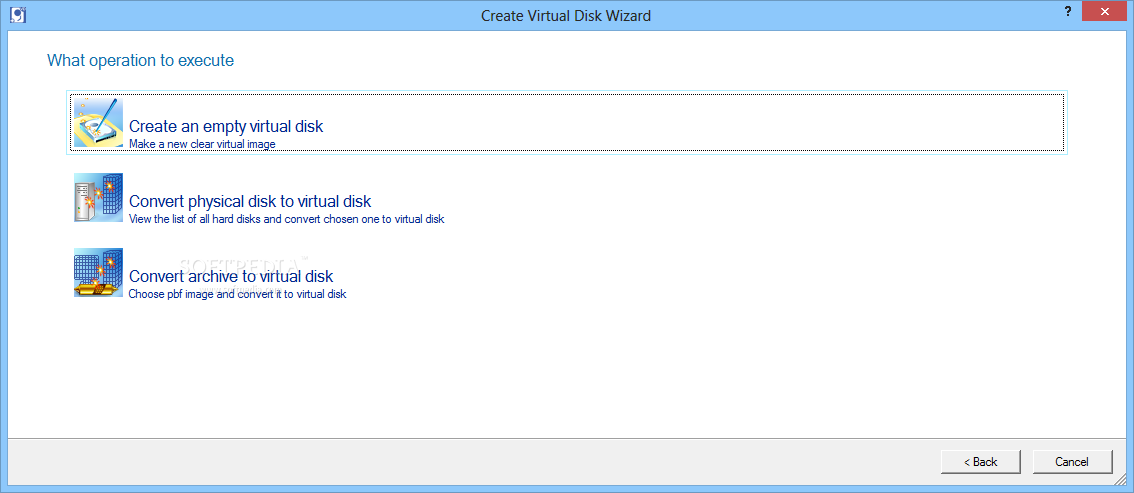Image resolution: width=1134 pixels, height=493 pixels.
Task: Close the Create Virtual Disk Wizard window
Action: tap(1104, 12)
